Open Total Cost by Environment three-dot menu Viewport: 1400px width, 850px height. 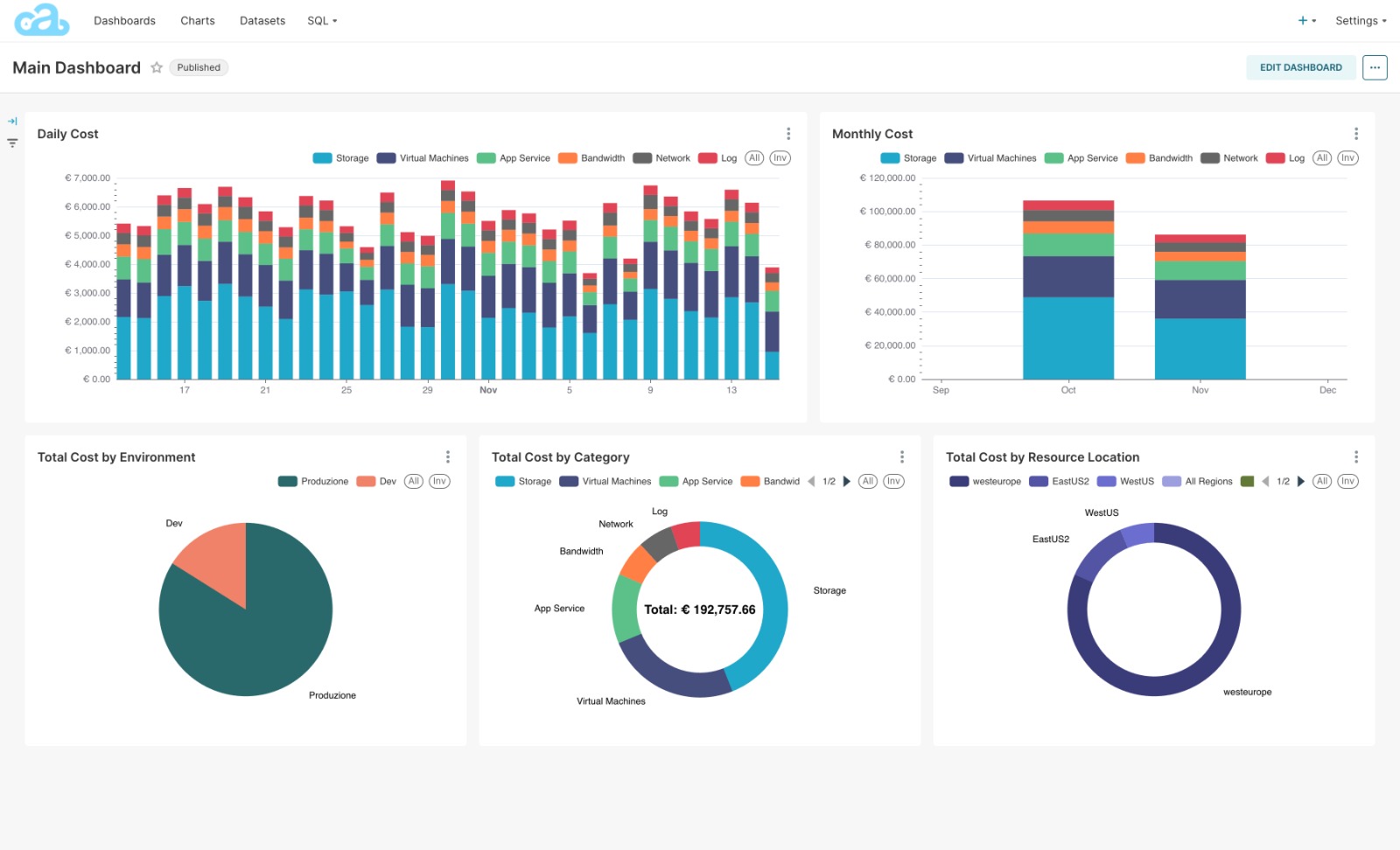coord(448,457)
